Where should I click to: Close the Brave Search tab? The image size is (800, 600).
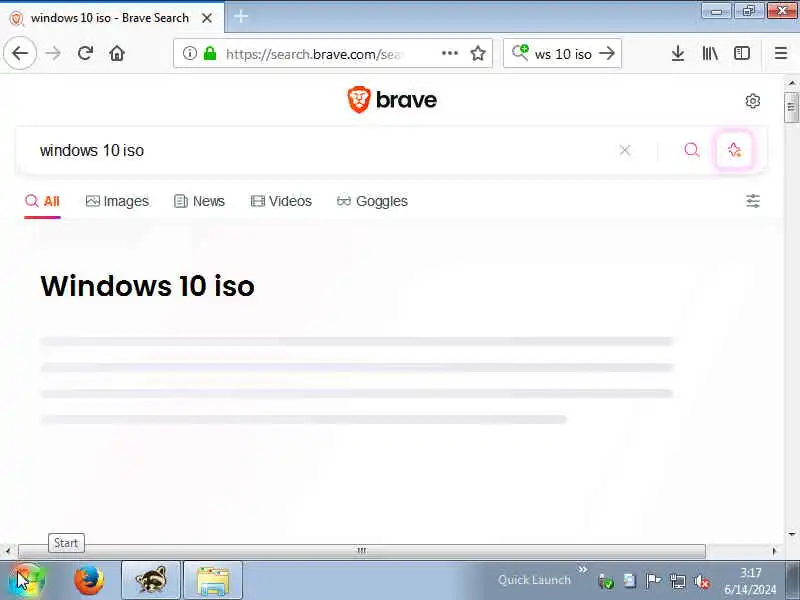coord(207,18)
